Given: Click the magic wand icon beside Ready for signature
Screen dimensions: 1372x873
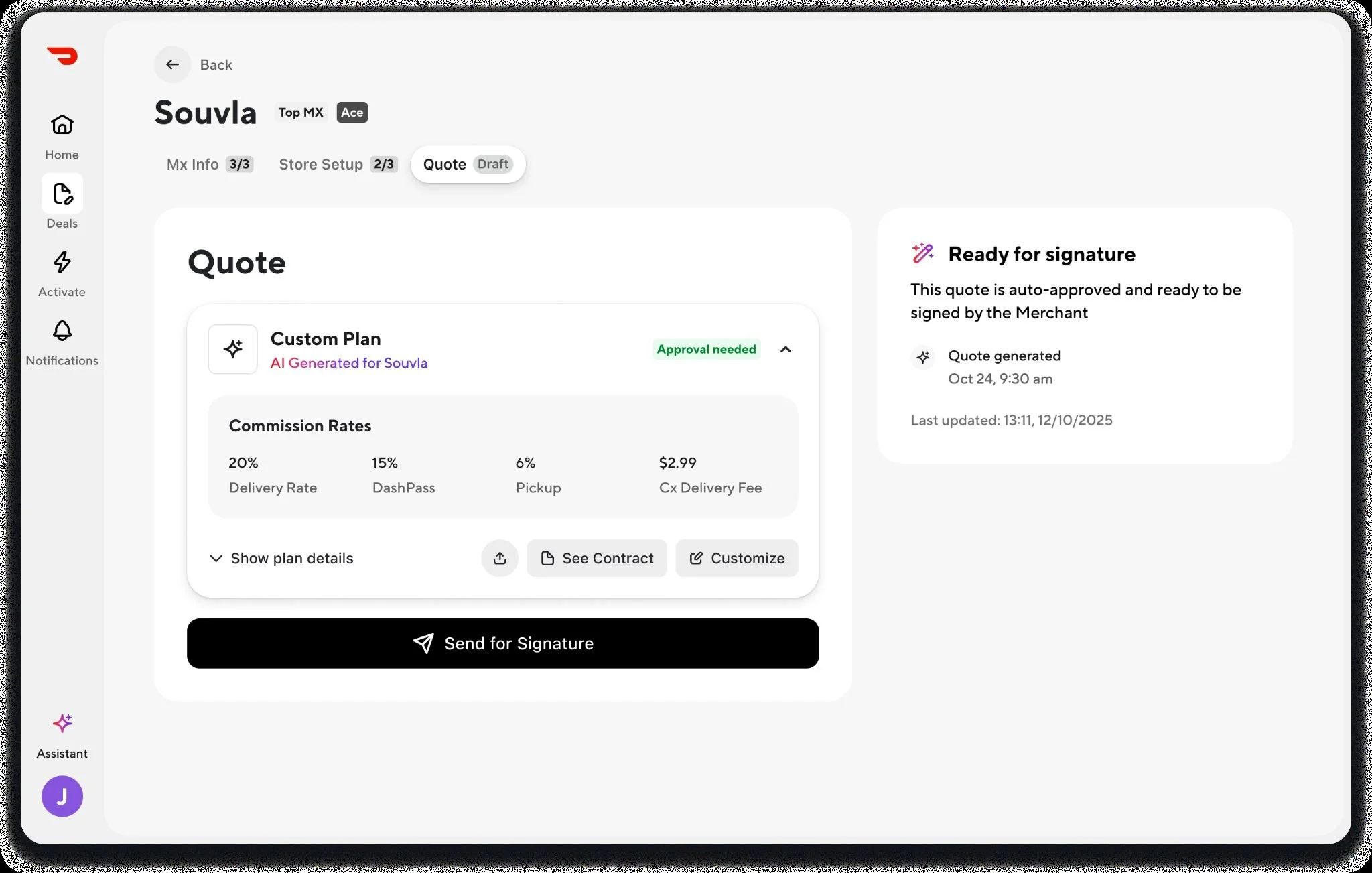Looking at the screenshot, I should 923,253.
